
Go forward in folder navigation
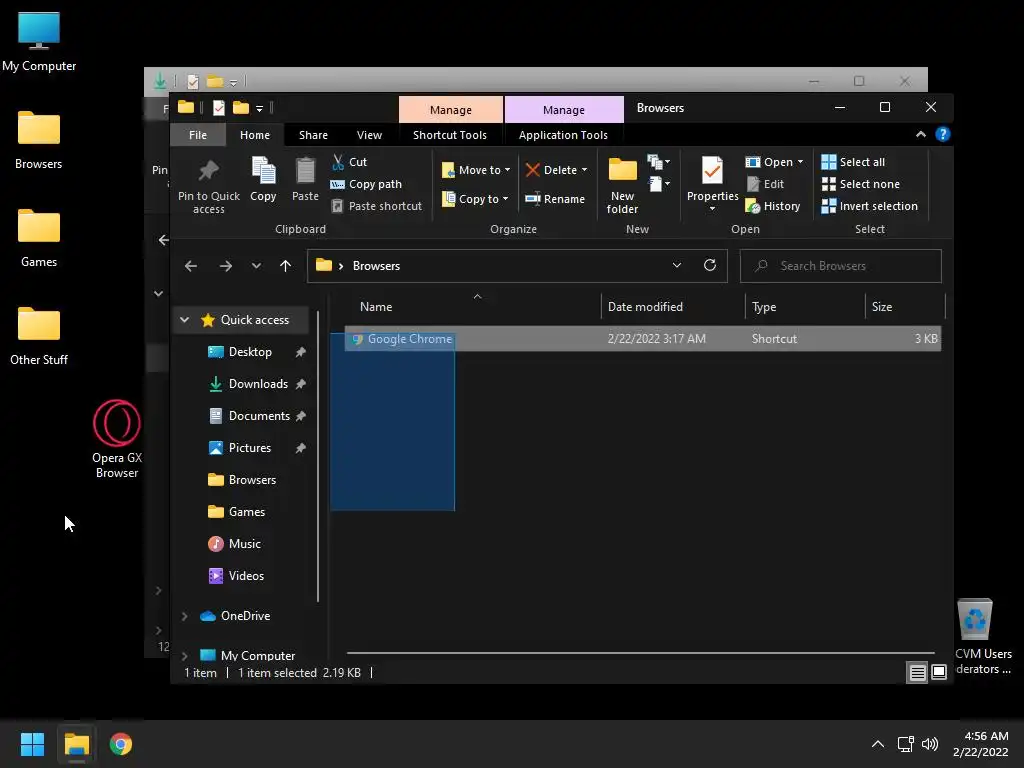[x=226, y=266]
